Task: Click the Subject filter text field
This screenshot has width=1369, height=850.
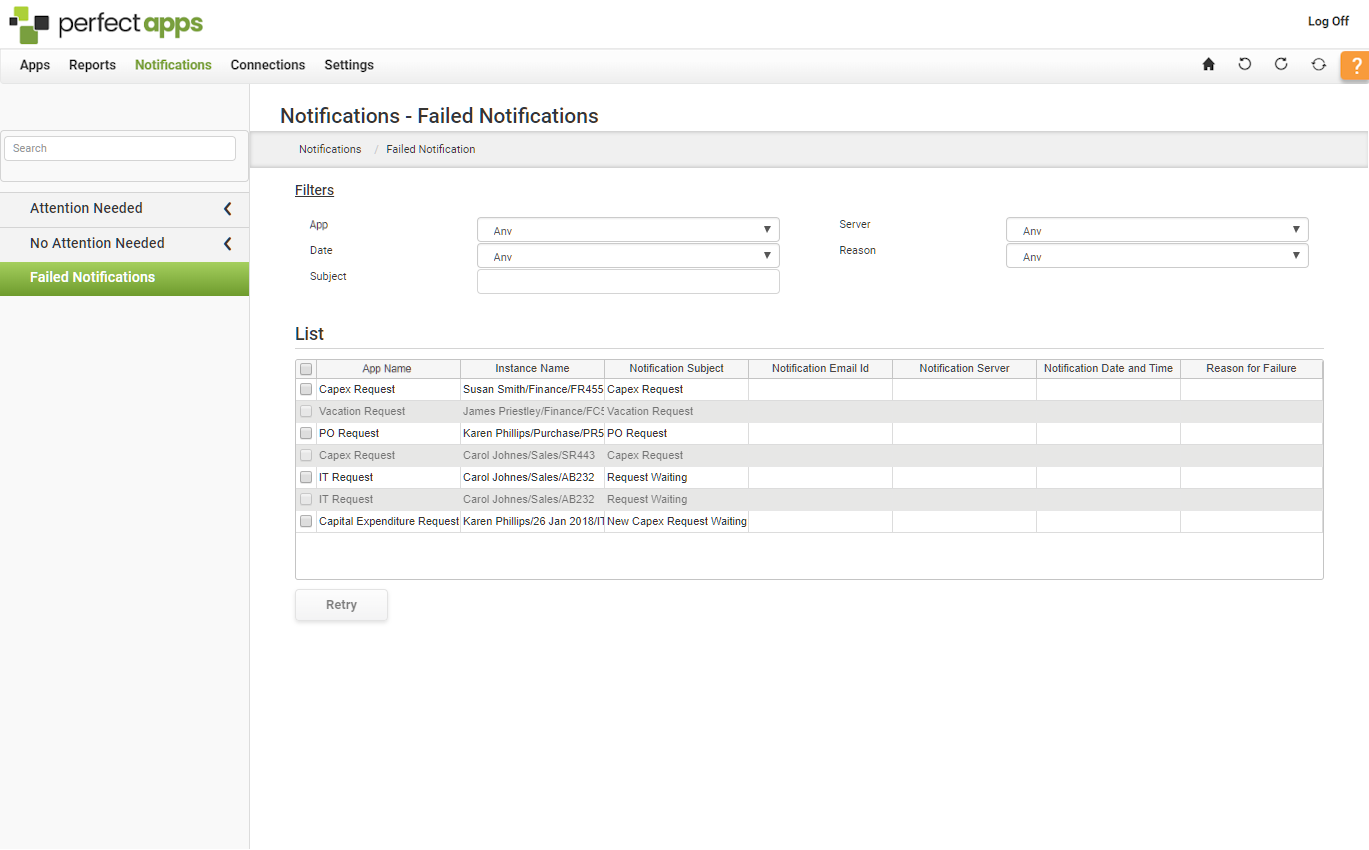Action: coord(628,282)
